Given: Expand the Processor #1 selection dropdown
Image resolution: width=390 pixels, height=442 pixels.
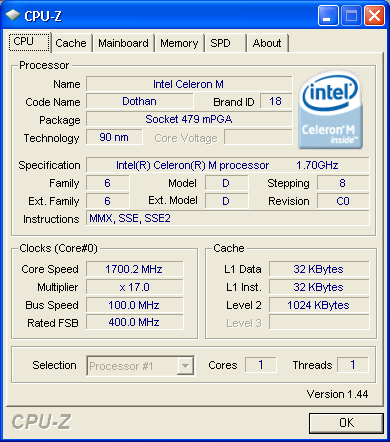Looking at the screenshot, I should pyautogui.click(x=185, y=366).
